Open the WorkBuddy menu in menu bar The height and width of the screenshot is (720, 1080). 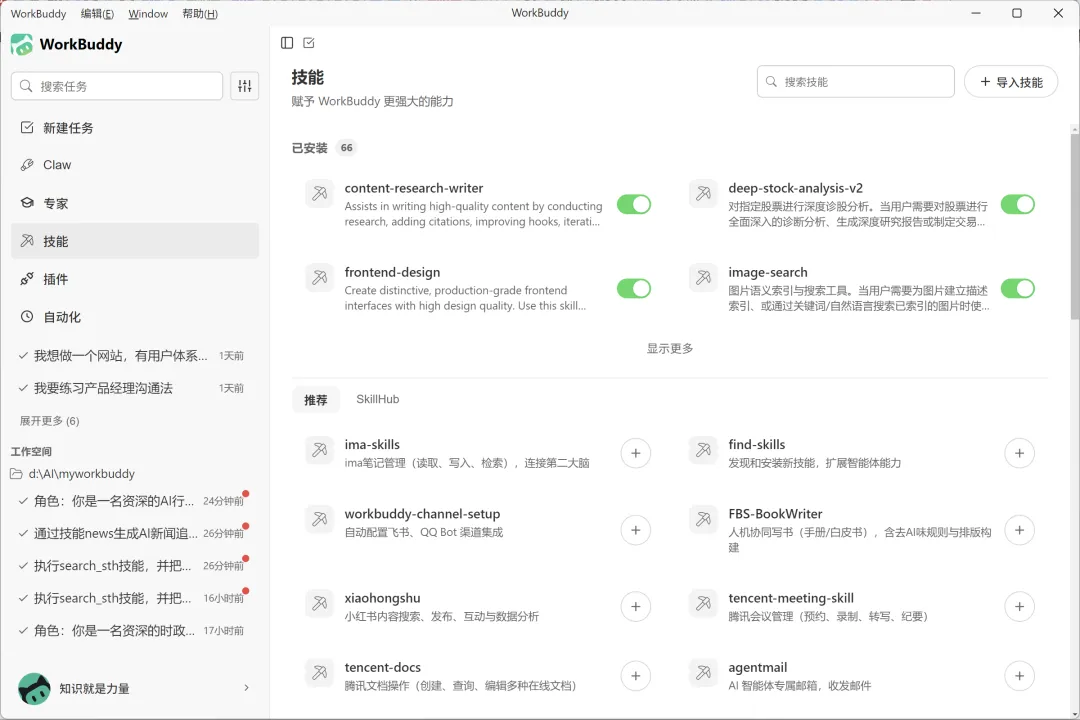click(x=39, y=14)
